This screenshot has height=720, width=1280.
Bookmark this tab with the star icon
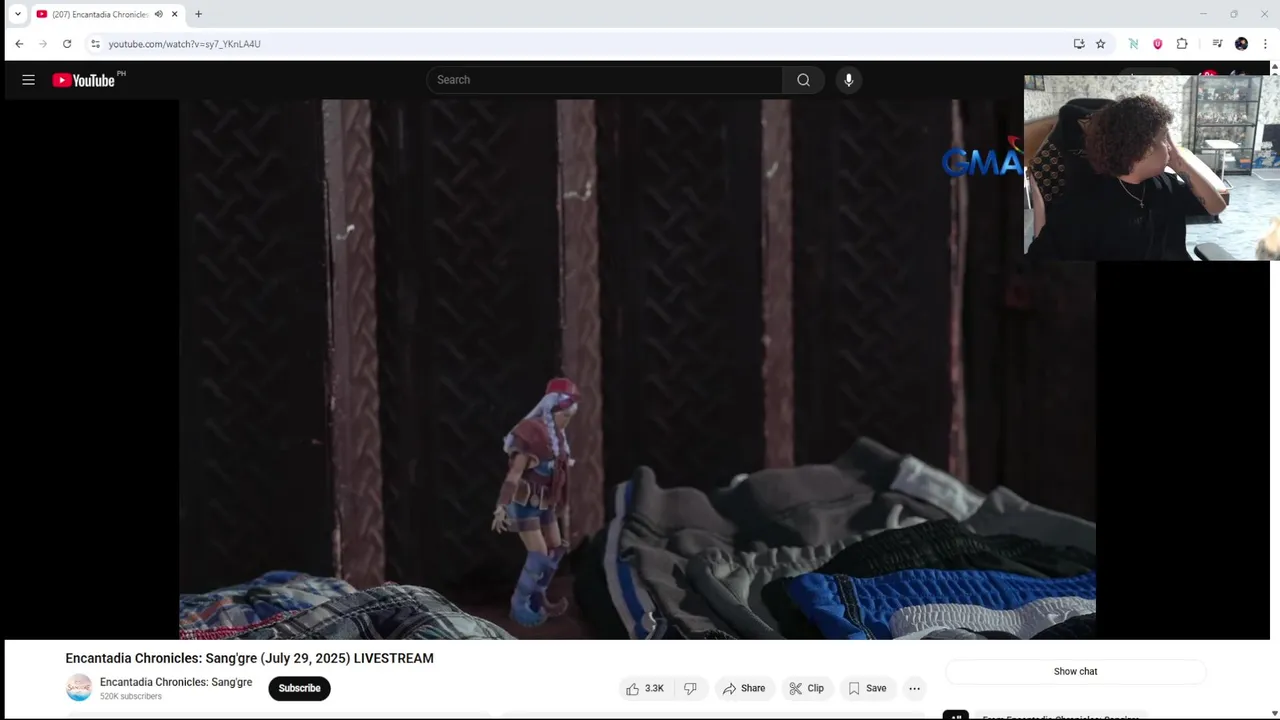[x=1101, y=44]
